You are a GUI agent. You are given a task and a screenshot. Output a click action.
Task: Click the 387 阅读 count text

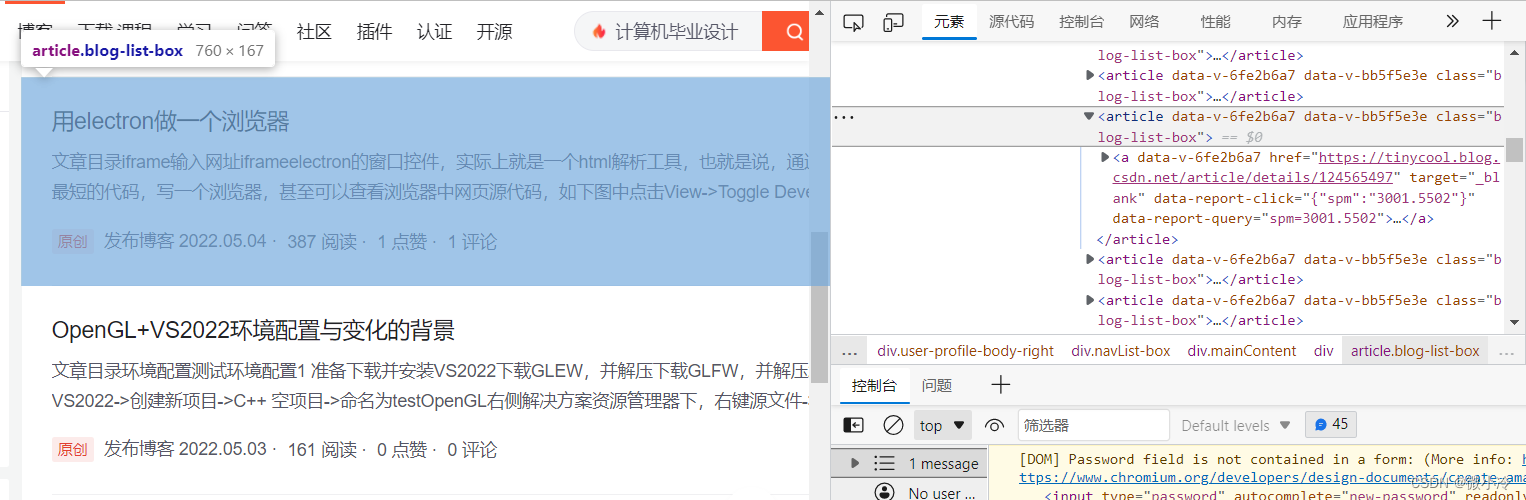click(x=321, y=242)
